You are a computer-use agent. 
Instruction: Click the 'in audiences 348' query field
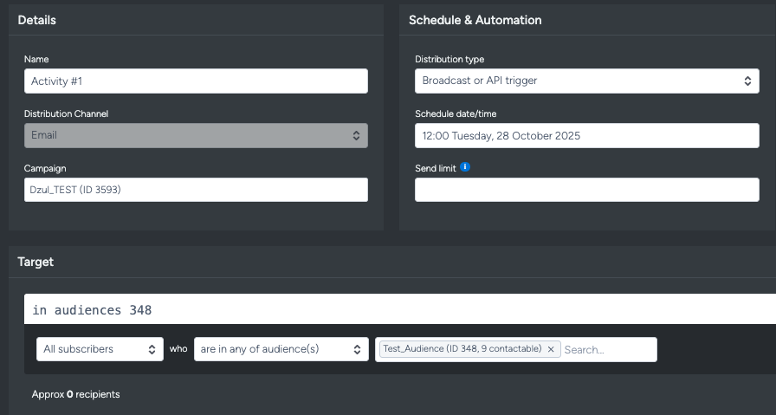click(400, 310)
